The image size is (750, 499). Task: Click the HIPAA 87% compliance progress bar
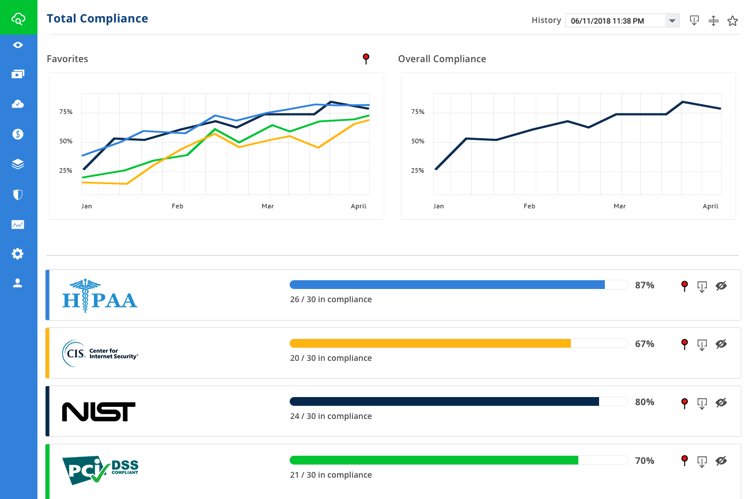tap(447, 285)
